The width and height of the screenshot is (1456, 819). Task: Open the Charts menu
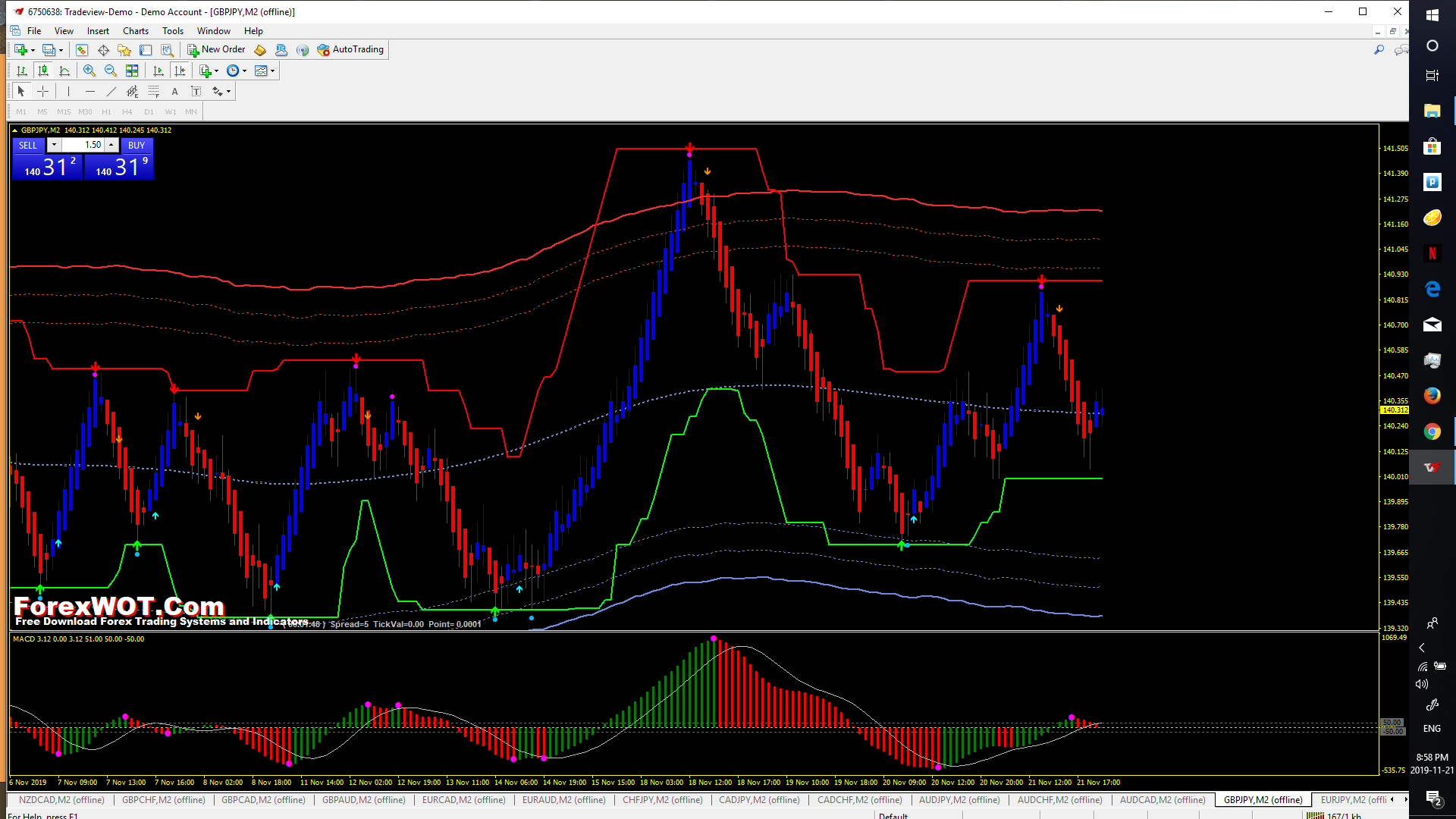coord(135,31)
